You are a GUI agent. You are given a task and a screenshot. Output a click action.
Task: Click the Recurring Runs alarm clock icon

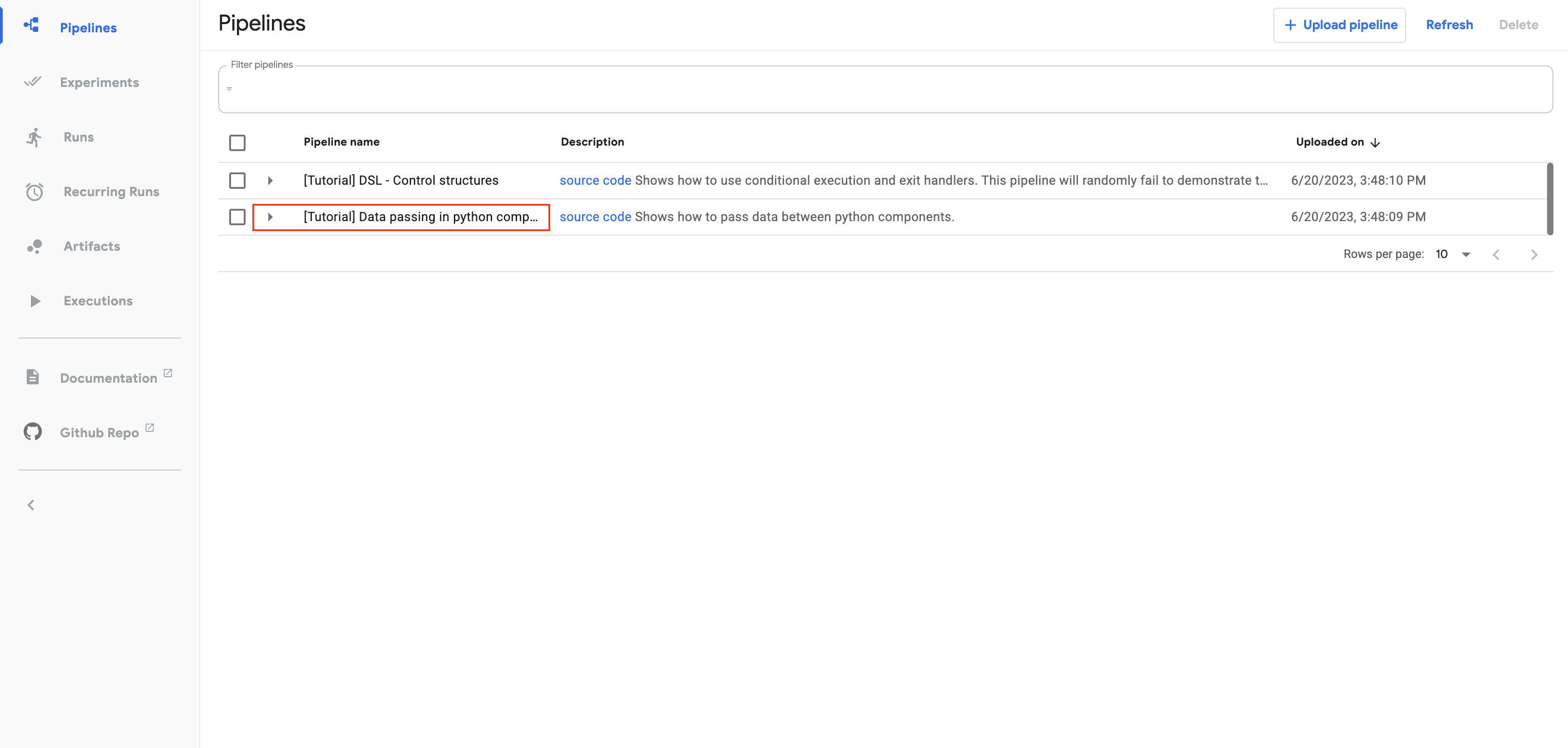click(34, 192)
